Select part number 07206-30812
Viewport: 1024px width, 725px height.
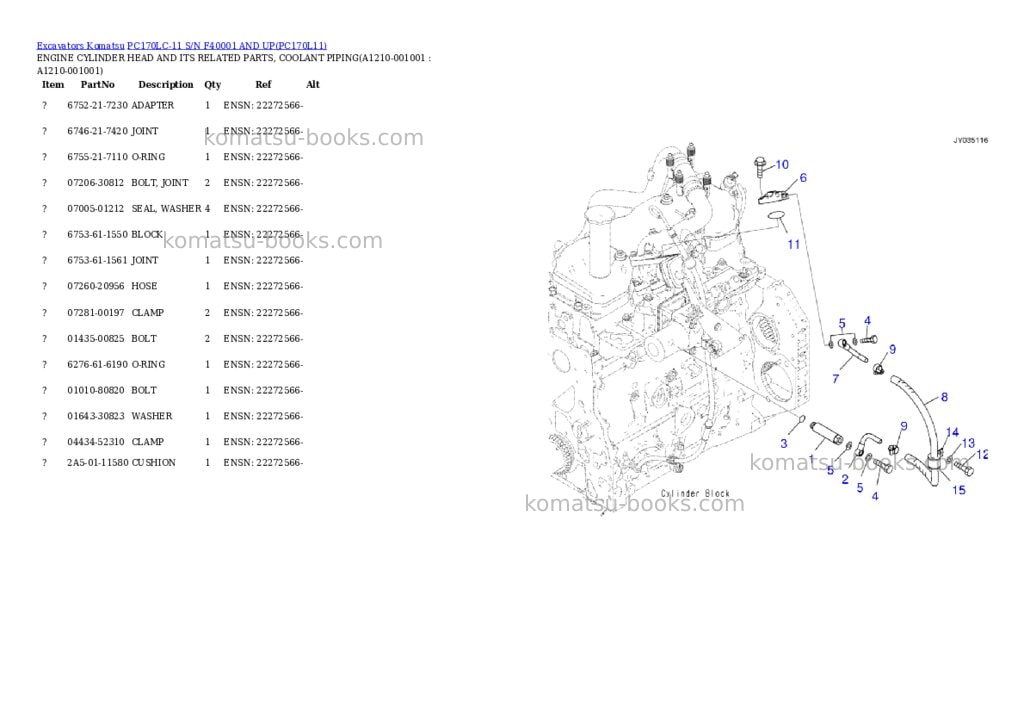point(95,183)
